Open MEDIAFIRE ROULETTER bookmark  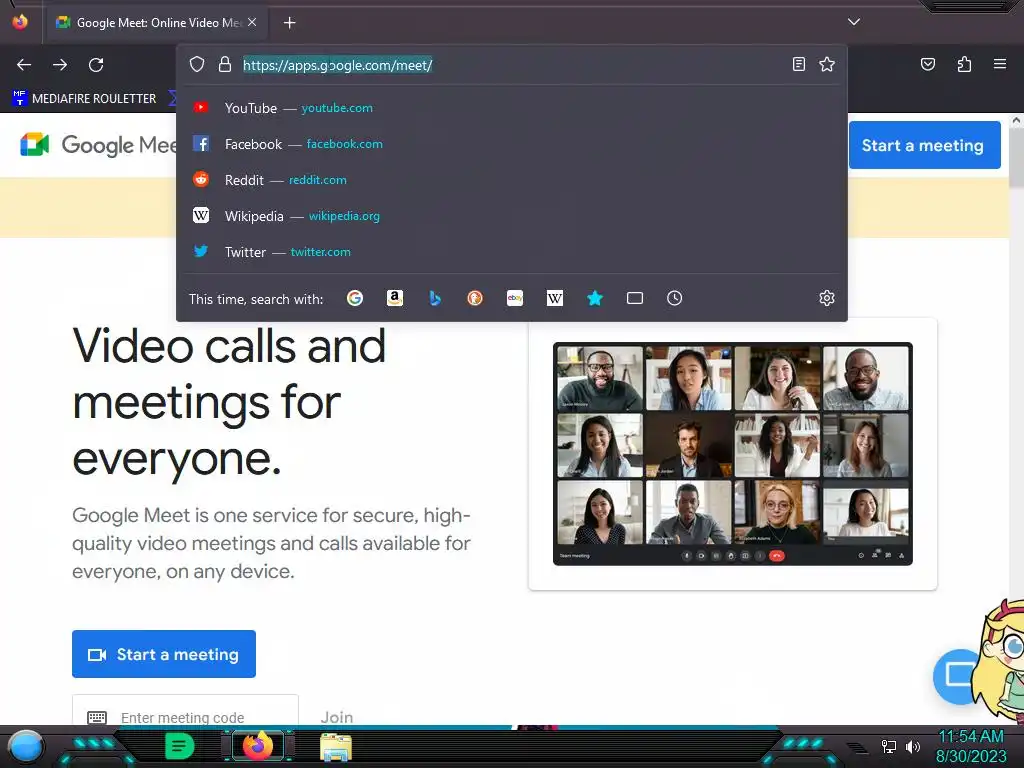(x=84, y=99)
